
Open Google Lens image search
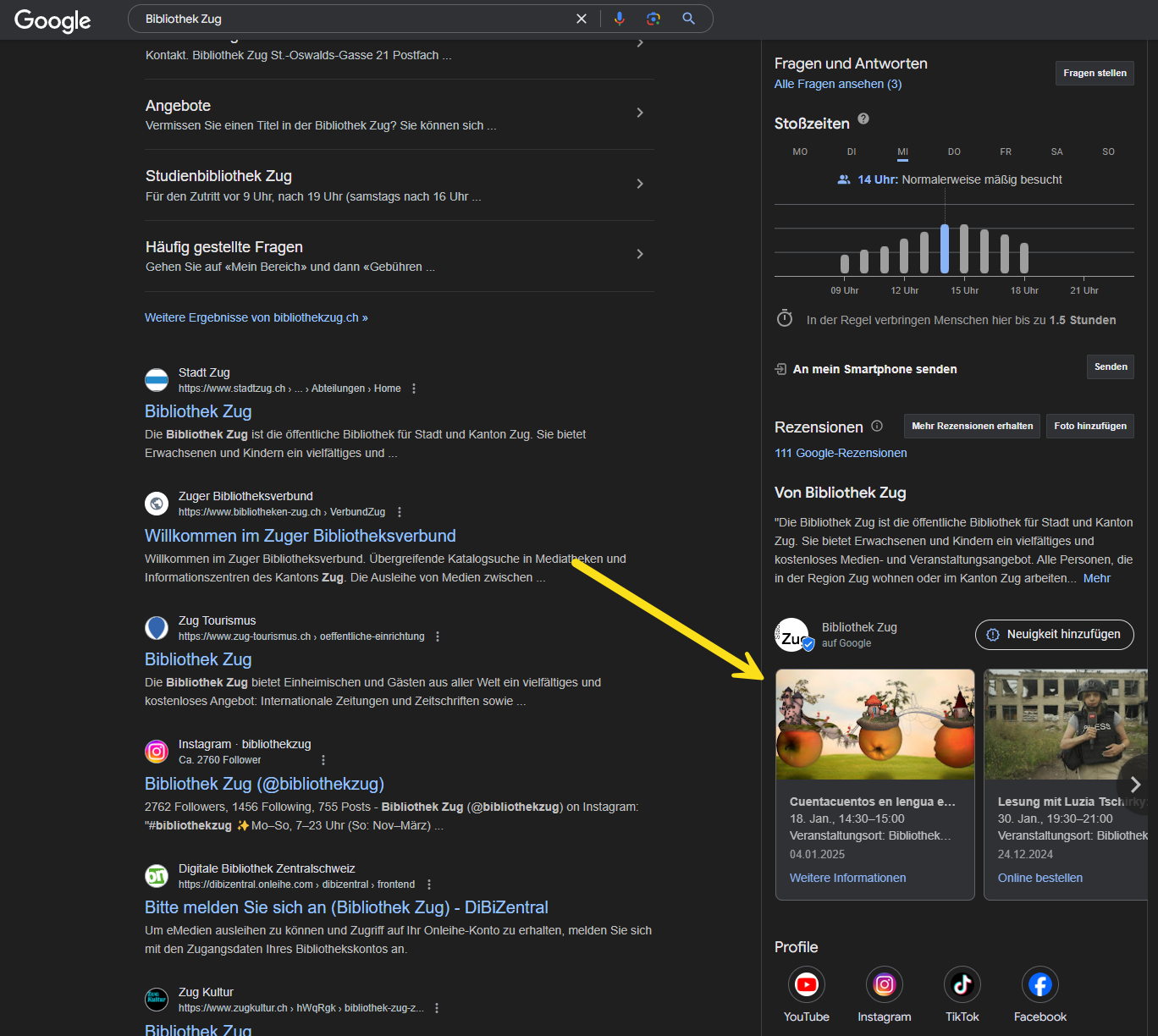[x=653, y=19]
